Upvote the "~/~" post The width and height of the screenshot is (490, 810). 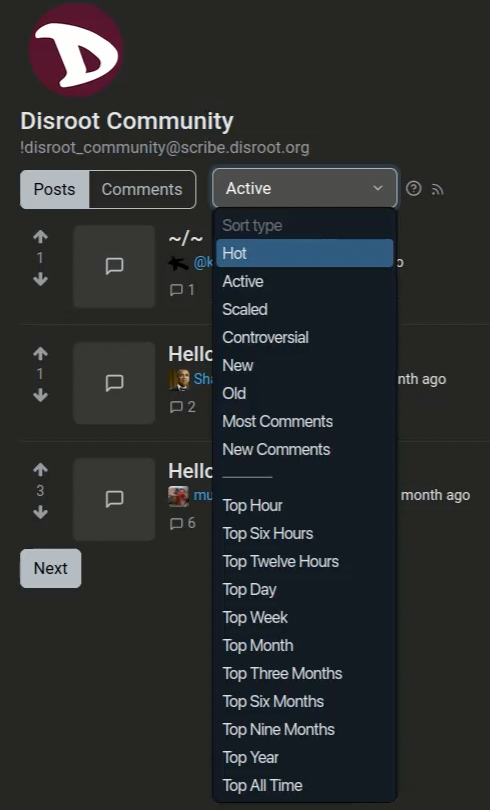point(40,237)
